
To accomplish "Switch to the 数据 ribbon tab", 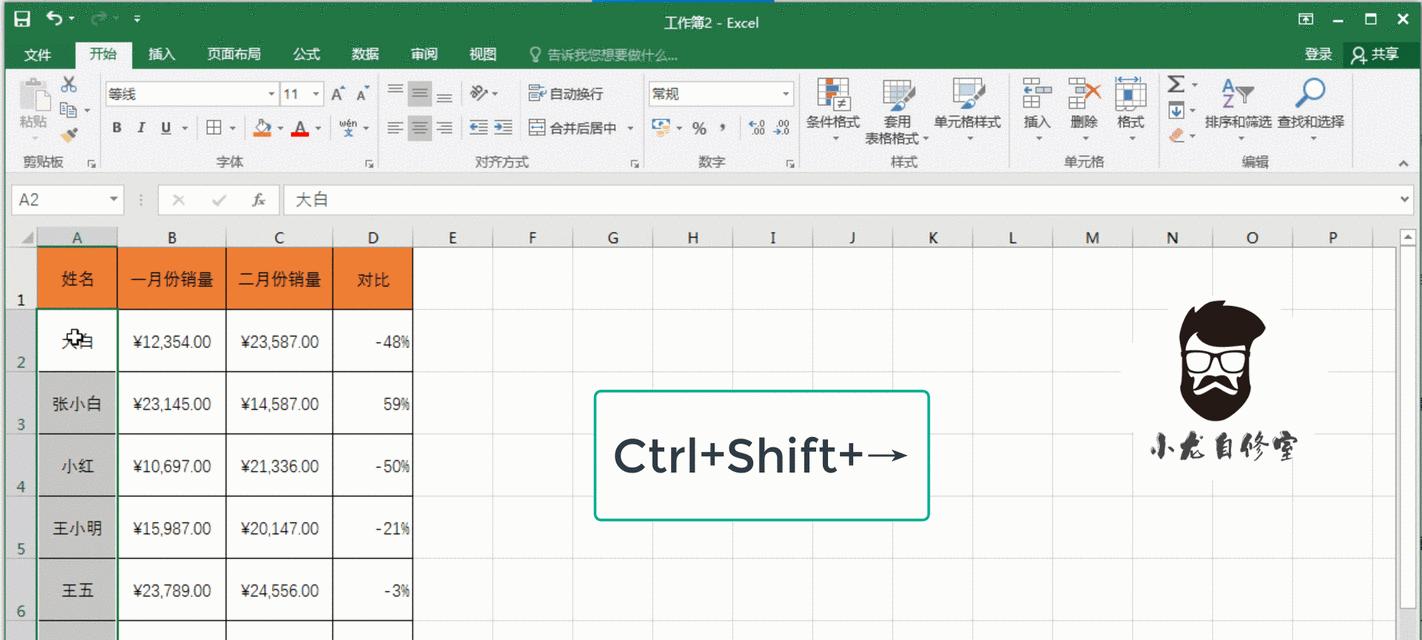I will 365,55.
